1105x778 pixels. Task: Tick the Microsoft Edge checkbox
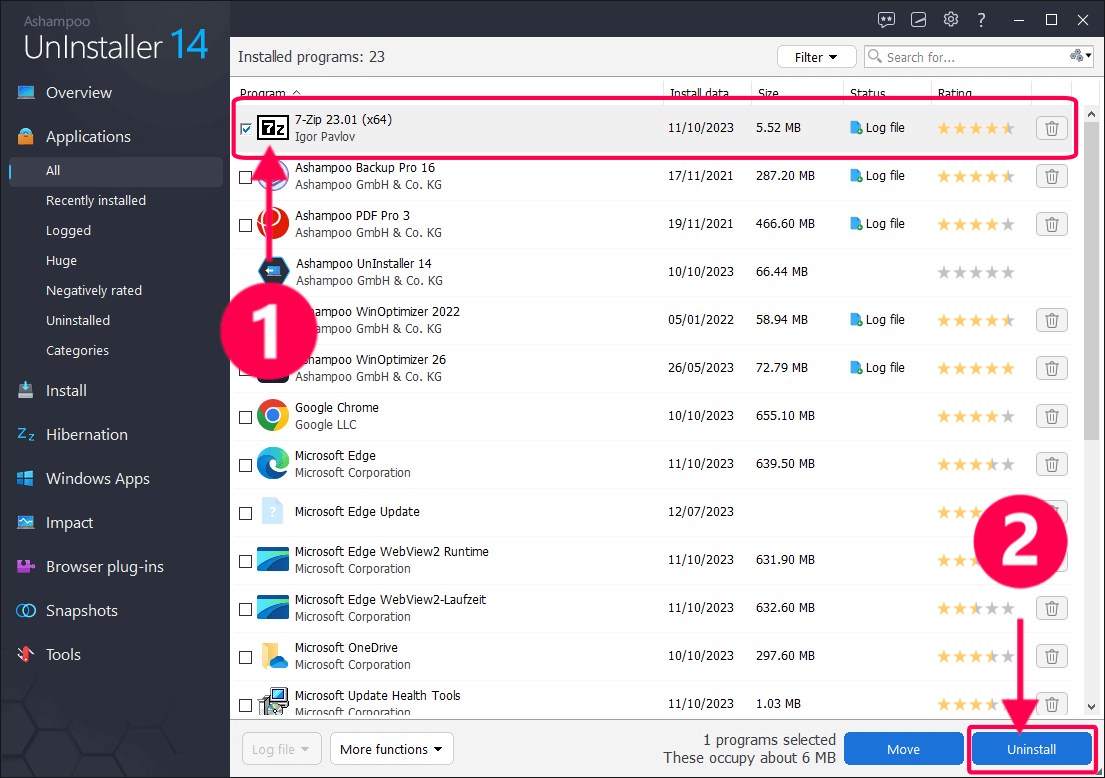246,465
